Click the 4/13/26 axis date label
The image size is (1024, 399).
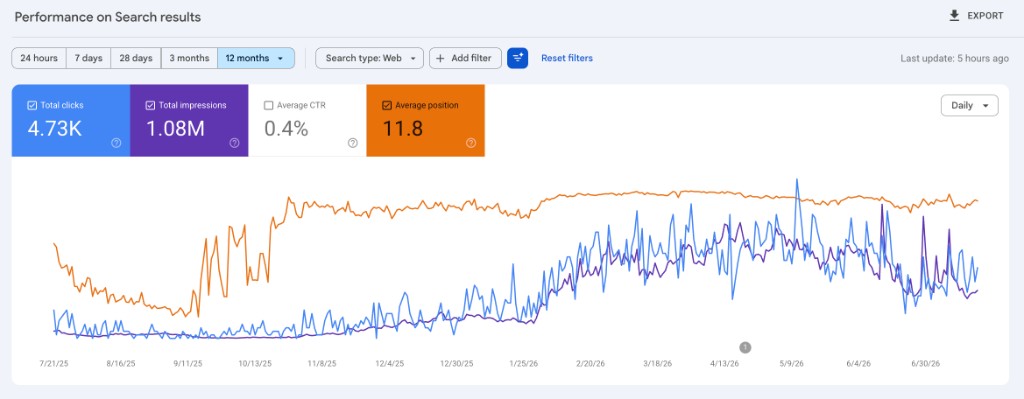[x=725, y=364]
